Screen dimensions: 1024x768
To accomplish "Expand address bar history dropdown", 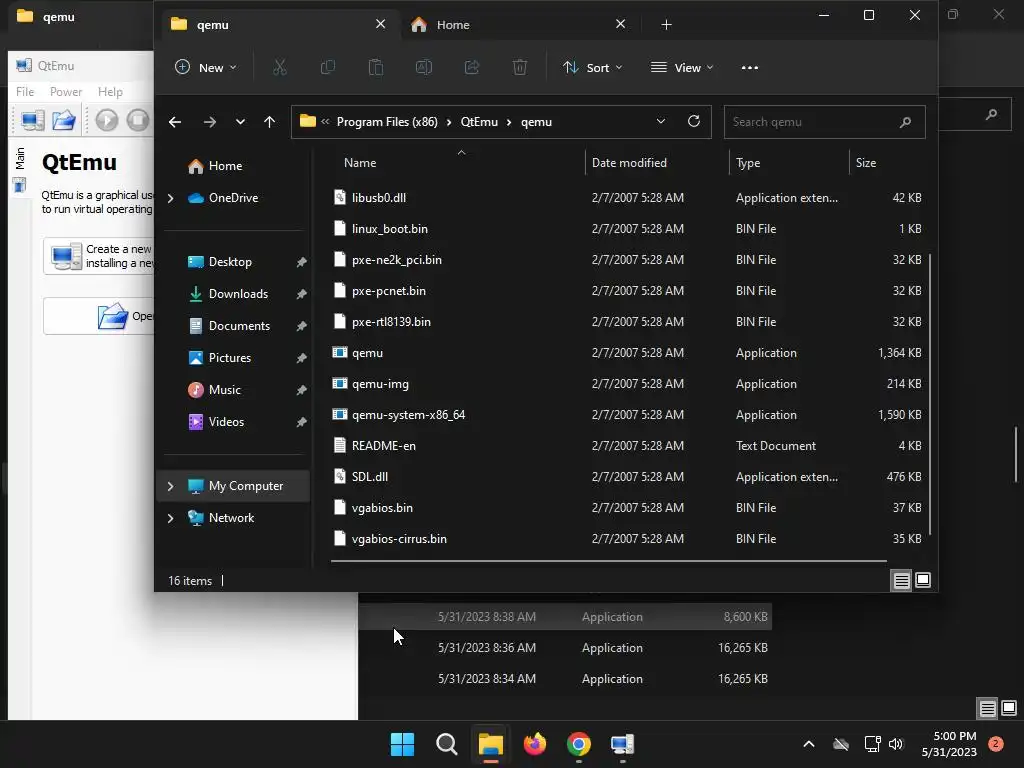I will point(661,121).
